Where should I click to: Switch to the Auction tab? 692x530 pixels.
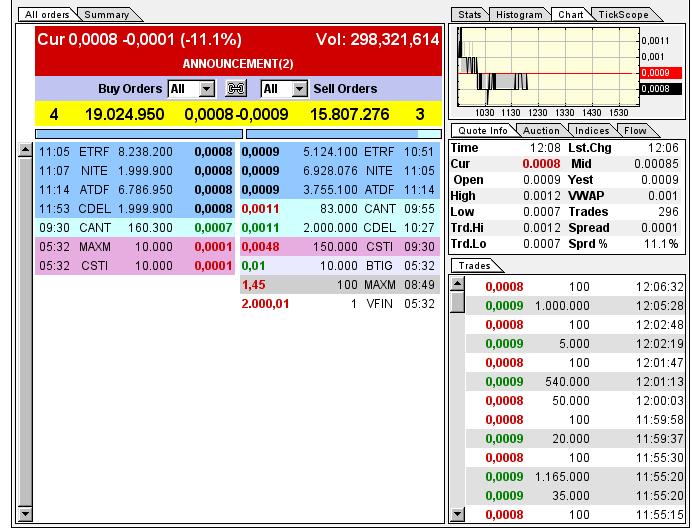(x=542, y=130)
